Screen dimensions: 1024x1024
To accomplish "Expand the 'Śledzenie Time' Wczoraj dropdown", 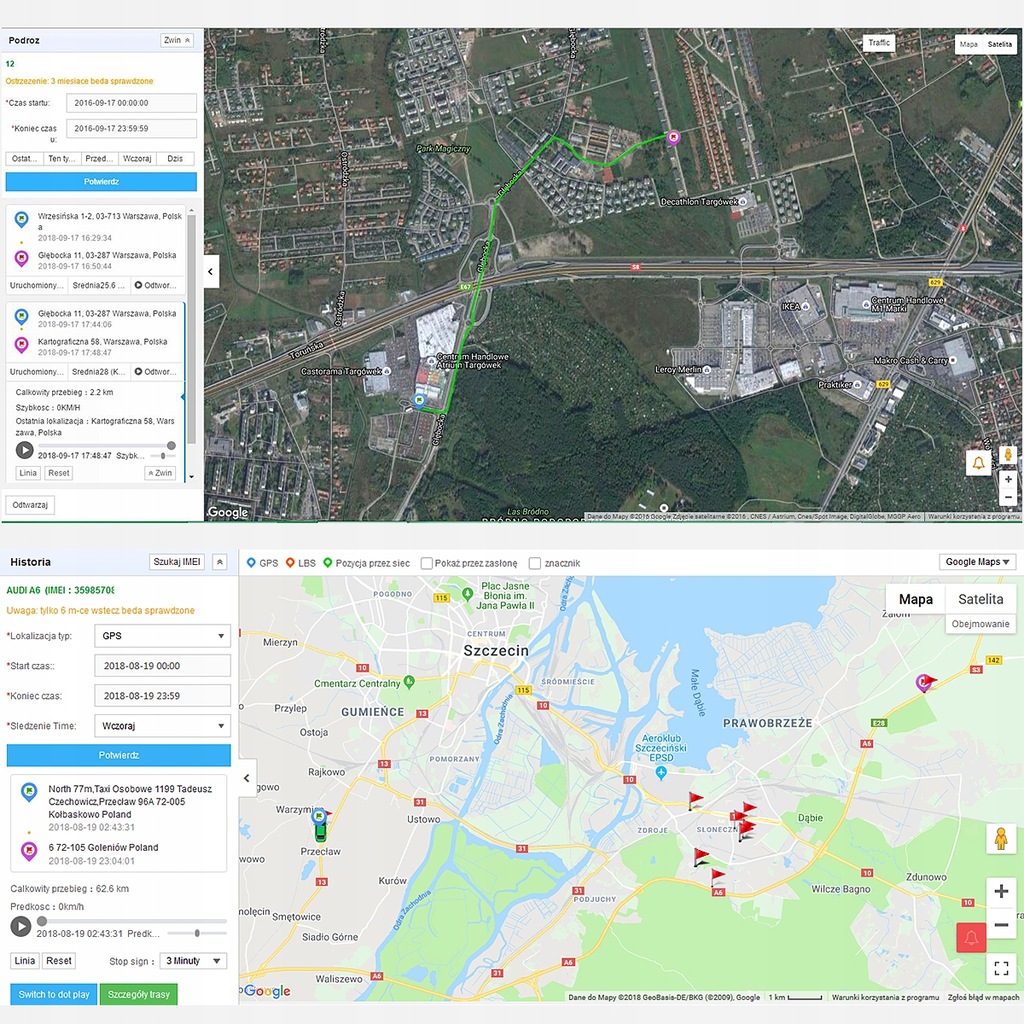I will pyautogui.click(x=163, y=726).
